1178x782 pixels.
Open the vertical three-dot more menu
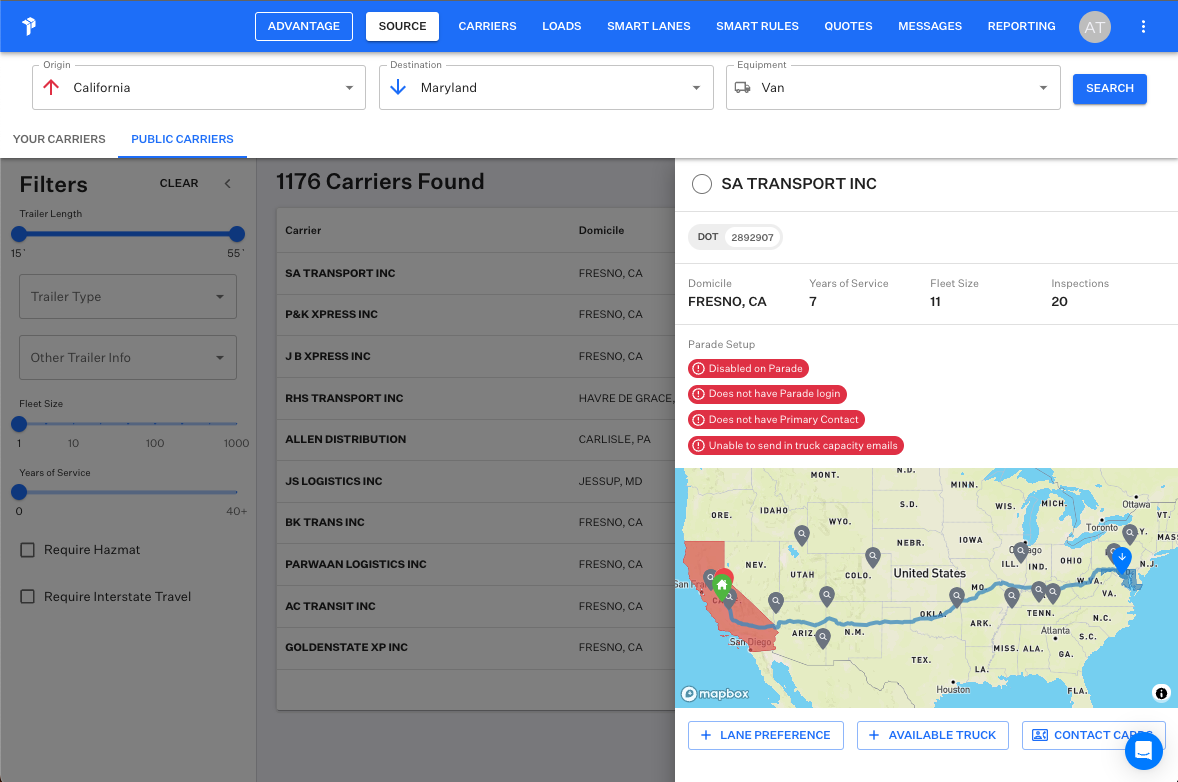(1144, 27)
